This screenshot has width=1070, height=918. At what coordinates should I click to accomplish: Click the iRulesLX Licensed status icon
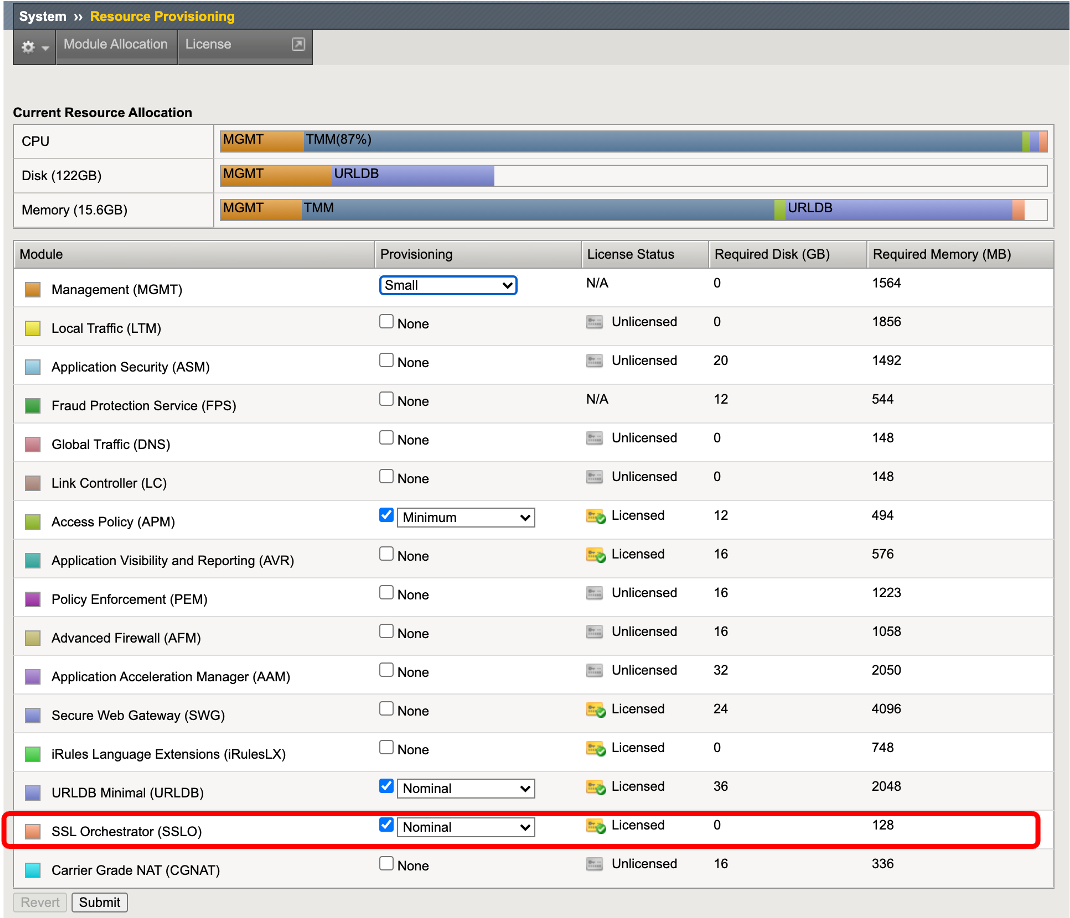point(596,749)
